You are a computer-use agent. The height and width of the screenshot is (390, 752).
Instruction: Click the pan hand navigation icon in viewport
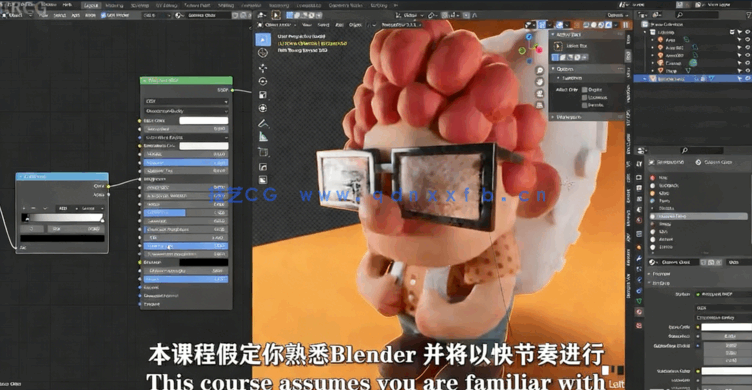540,82
